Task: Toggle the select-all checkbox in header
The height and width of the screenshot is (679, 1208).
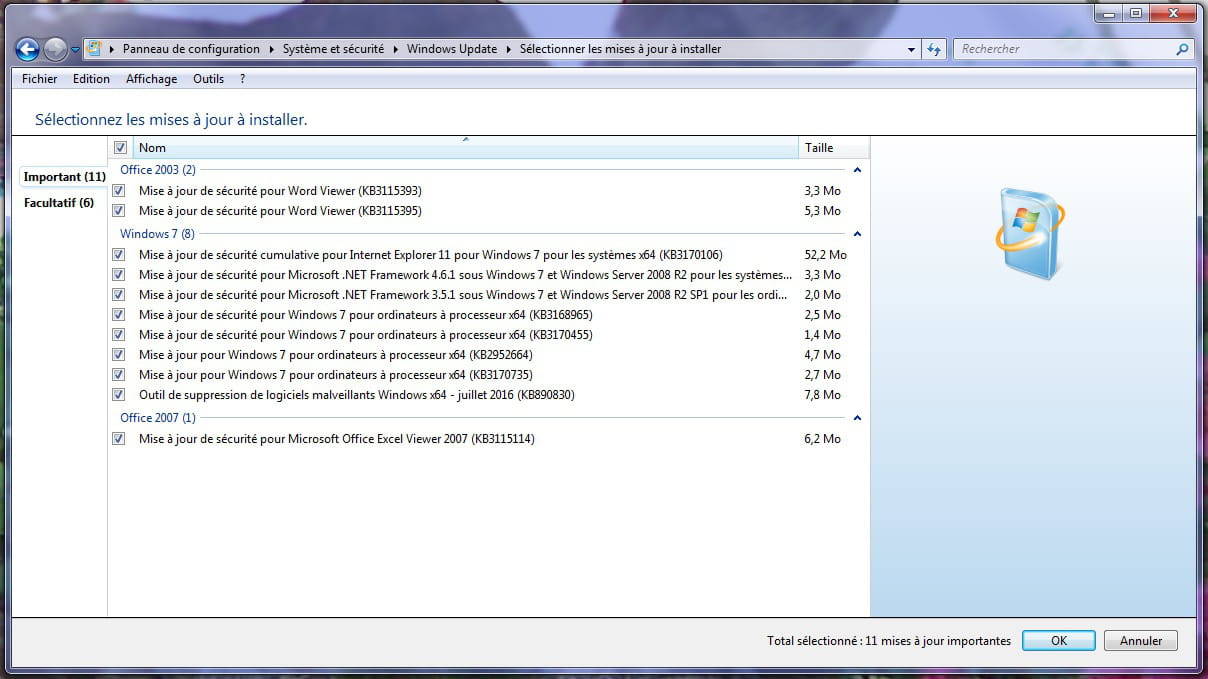Action: coord(120,148)
